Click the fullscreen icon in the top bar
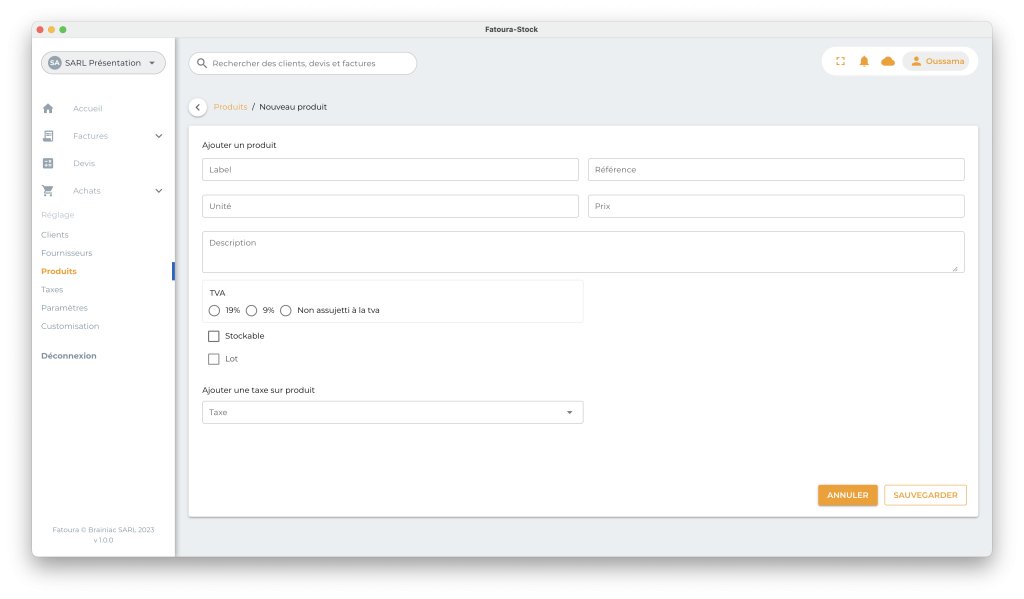1024x599 pixels. (840, 62)
